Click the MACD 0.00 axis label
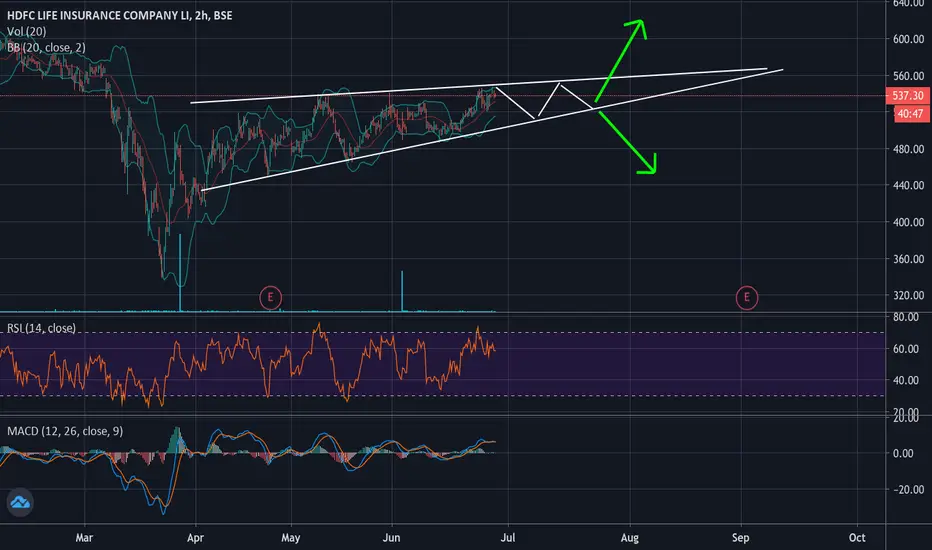The height and width of the screenshot is (550, 932). click(x=903, y=454)
